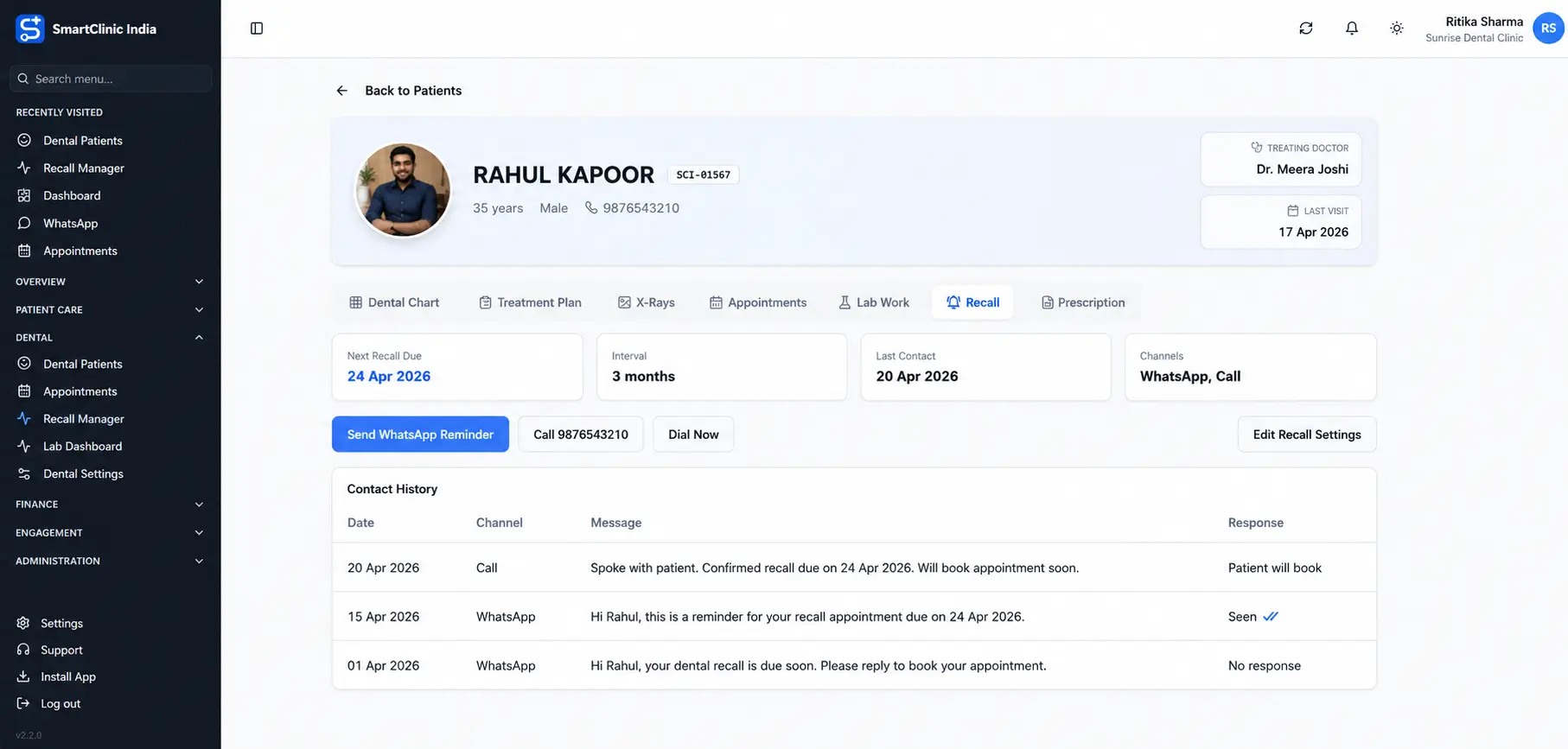1568x749 pixels.
Task: Click the Dial Now button
Action: point(693,435)
